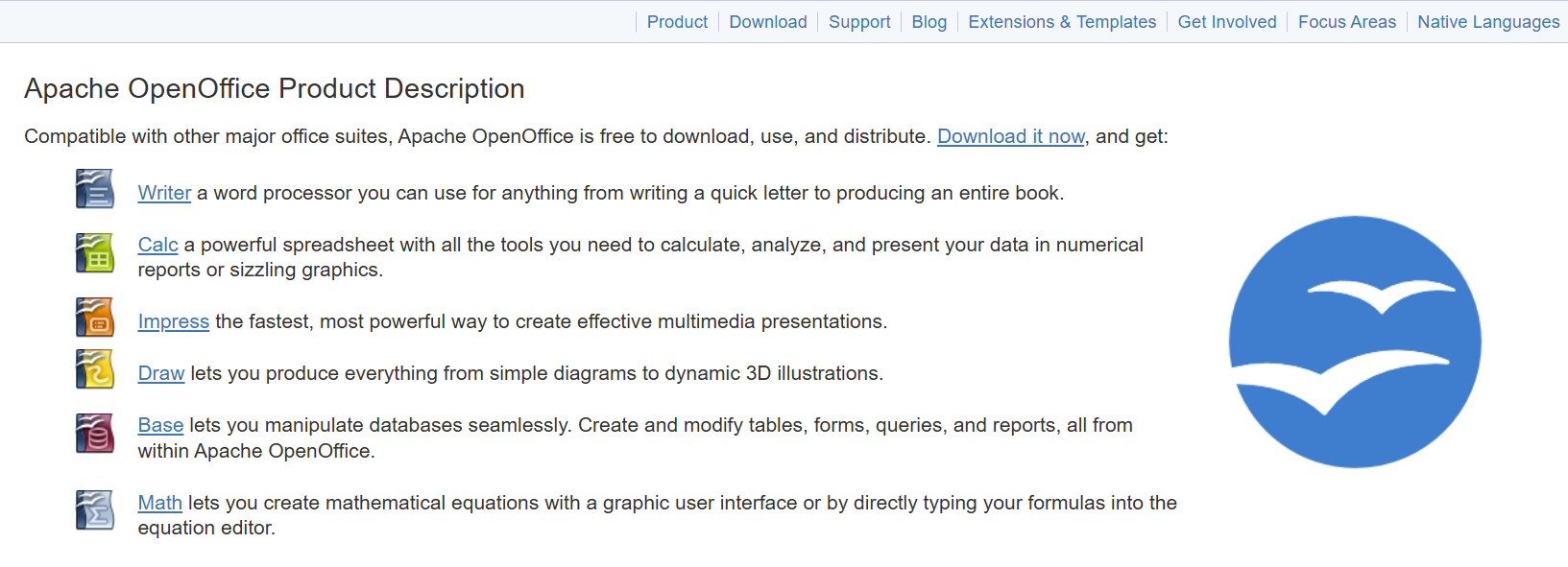Screen dimensions: 1568x567
Task: Click the 'Apache OpenOffice Product Description' heading
Action: point(275,88)
